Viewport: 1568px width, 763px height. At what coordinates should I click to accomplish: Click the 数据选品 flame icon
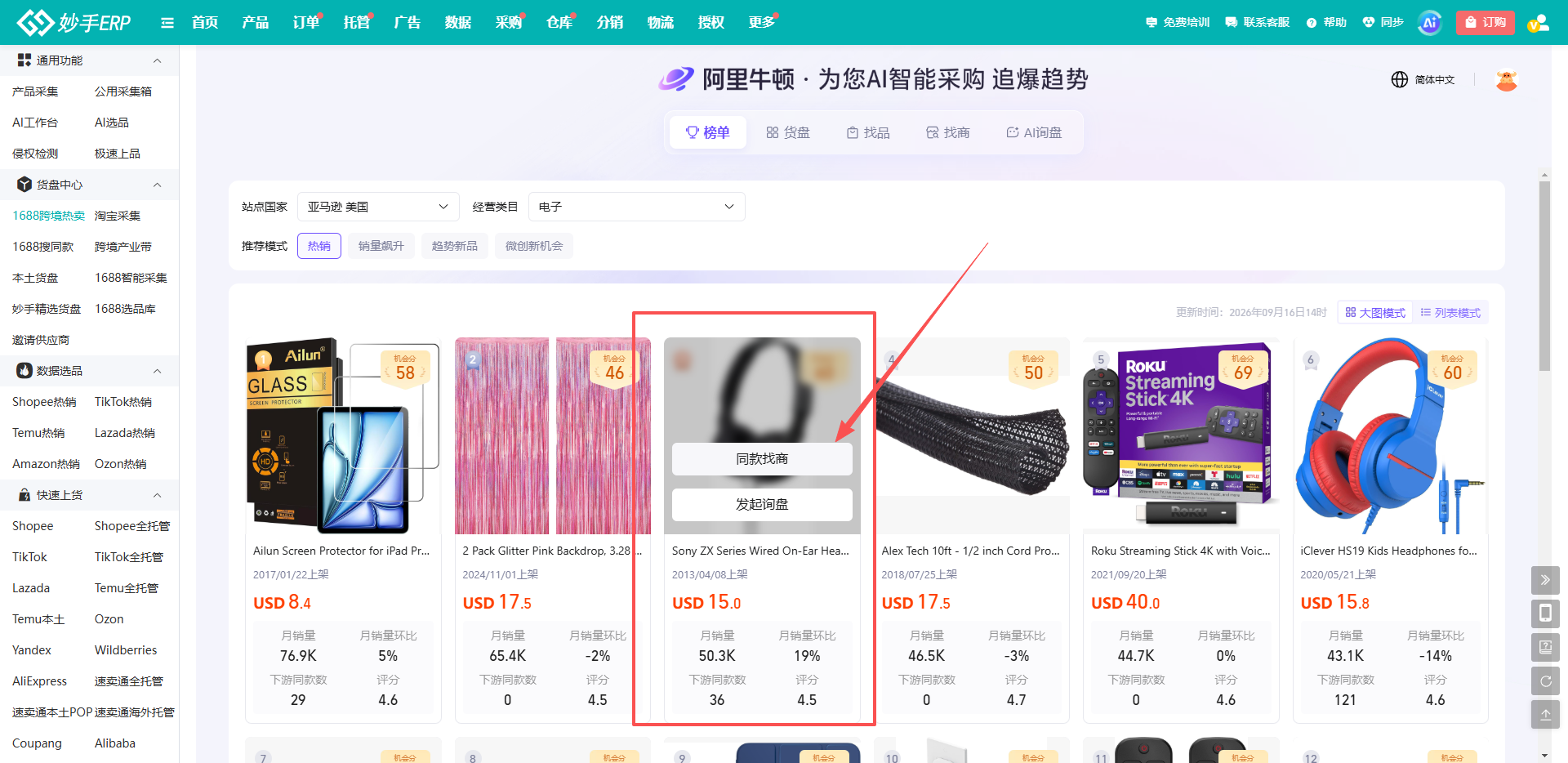tap(24, 371)
